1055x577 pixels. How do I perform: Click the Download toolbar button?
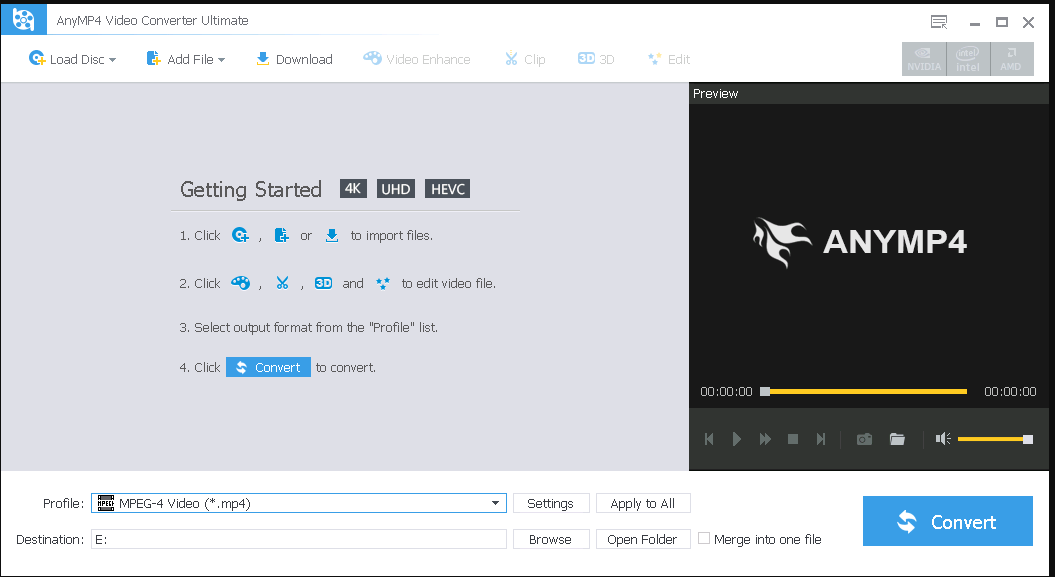[294, 59]
